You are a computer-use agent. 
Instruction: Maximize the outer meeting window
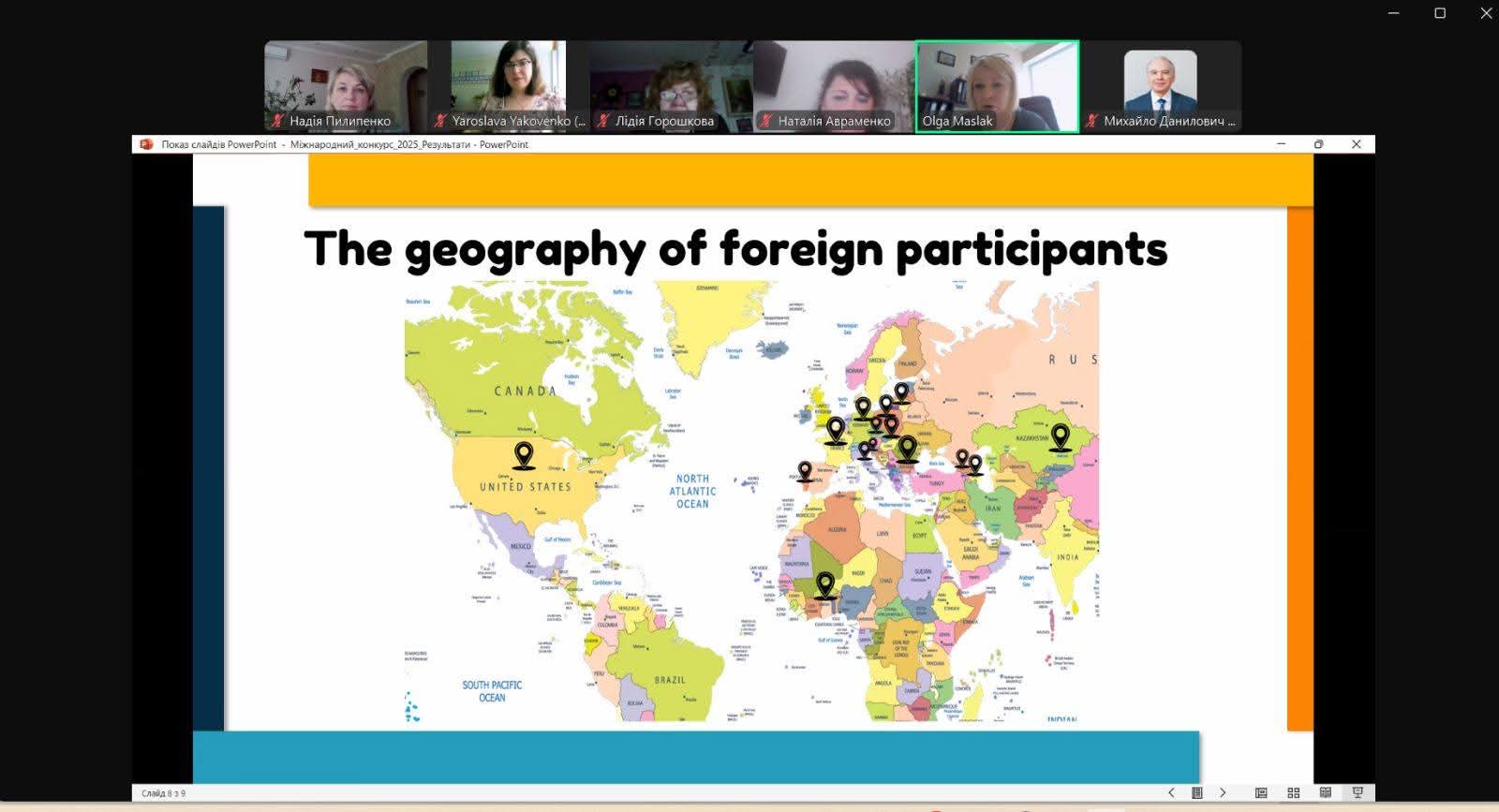1440,13
